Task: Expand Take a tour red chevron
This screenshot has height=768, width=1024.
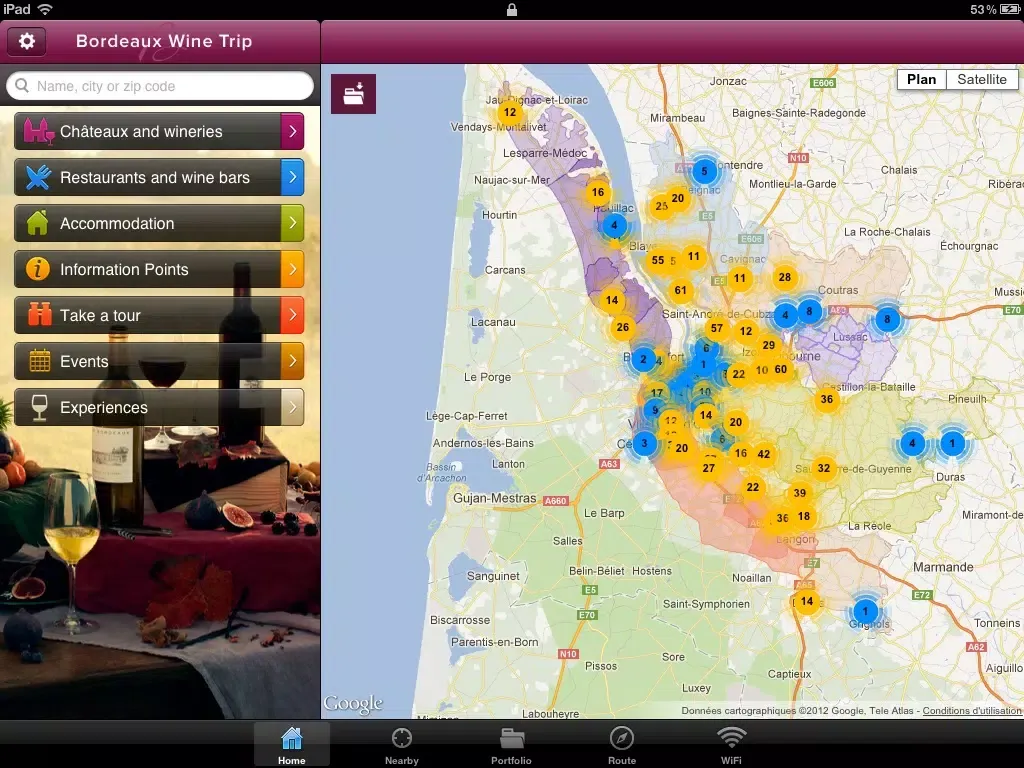Action: (292, 315)
